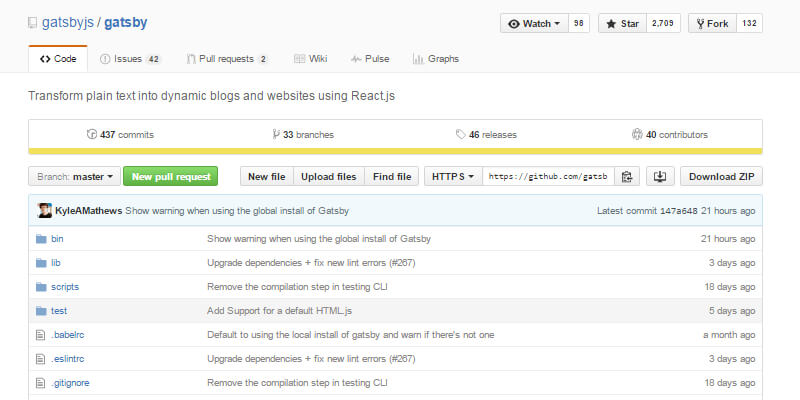Click the .babelrc file icon
The image size is (800, 400).
(41, 335)
